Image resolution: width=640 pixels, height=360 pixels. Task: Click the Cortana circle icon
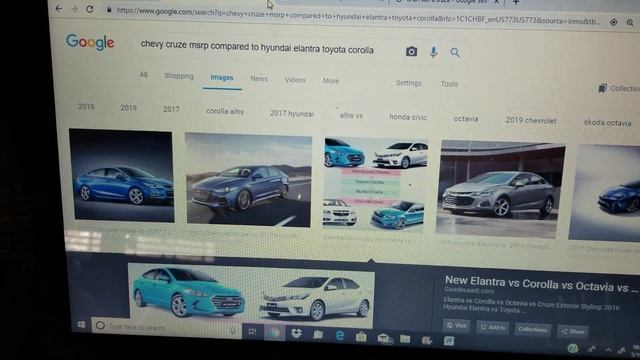[x=100, y=326]
